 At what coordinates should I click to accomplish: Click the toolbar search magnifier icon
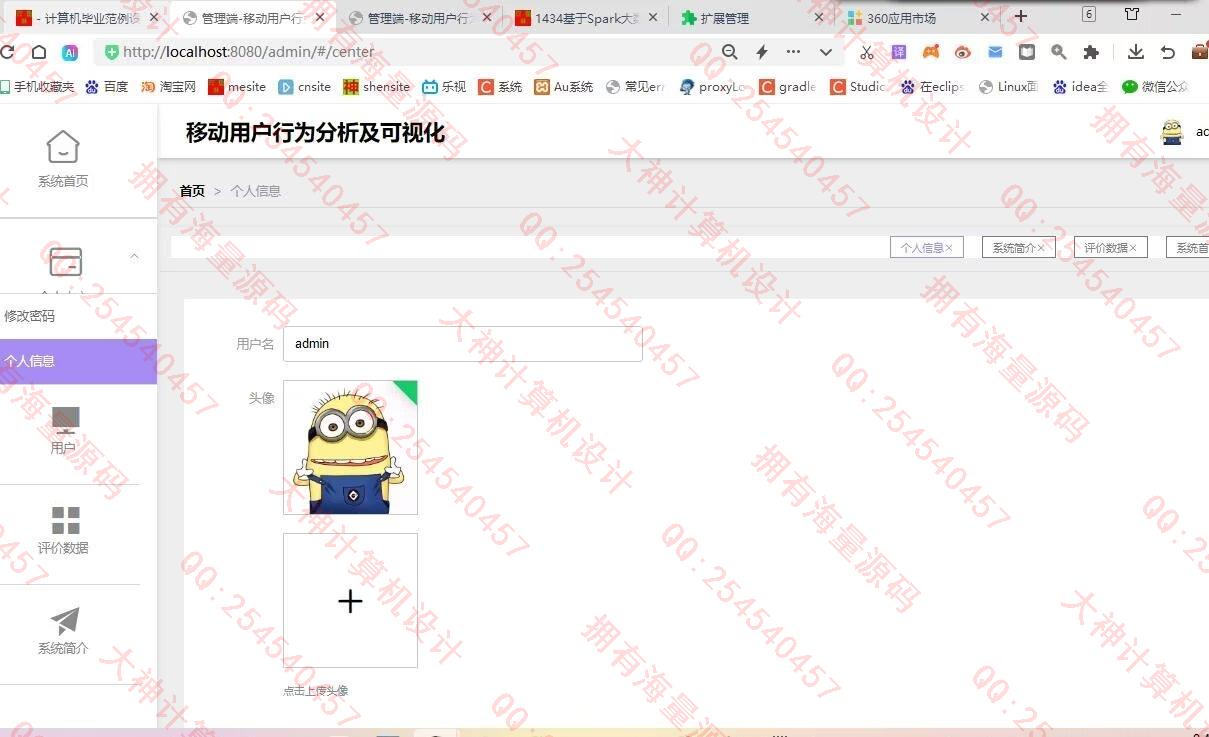pos(1058,52)
